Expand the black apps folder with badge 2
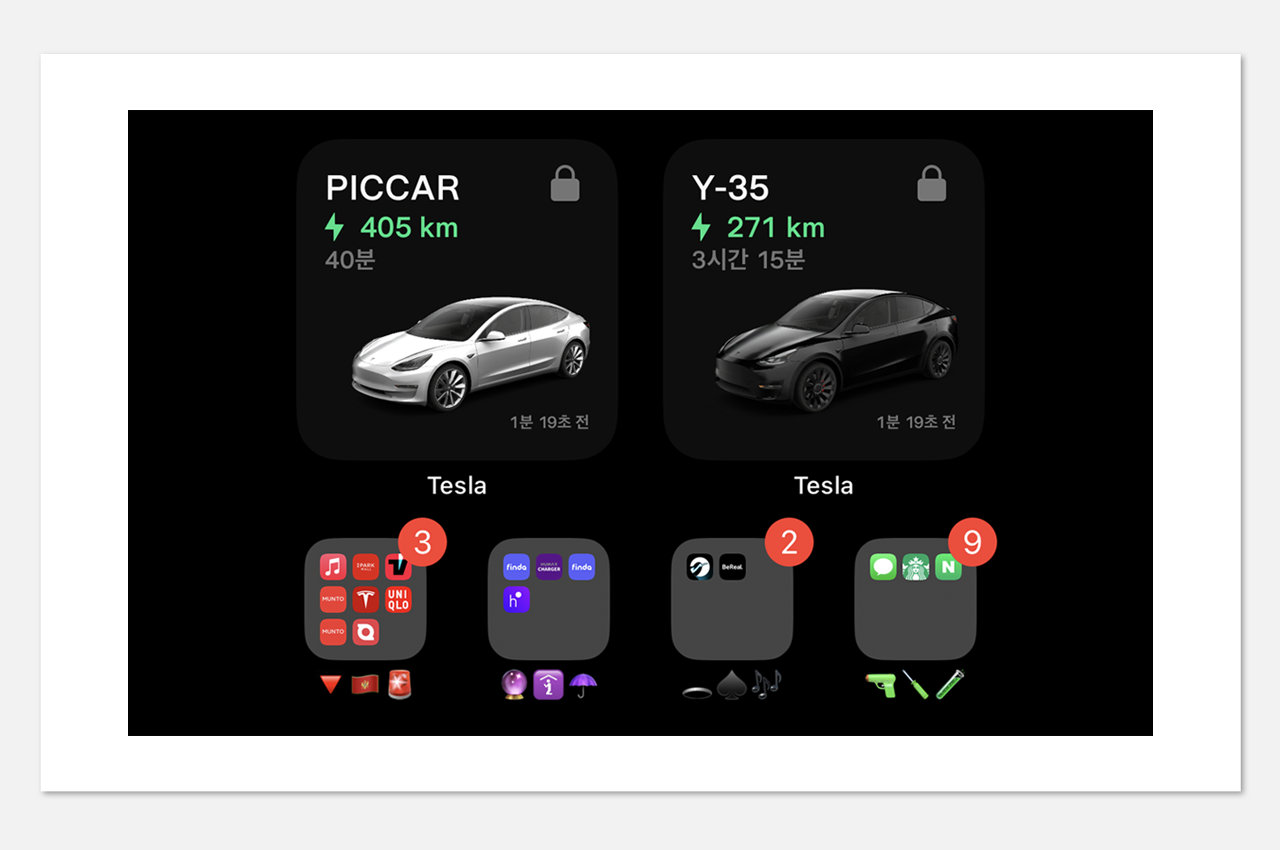The height and width of the screenshot is (850, 1280). pos(732,599)
